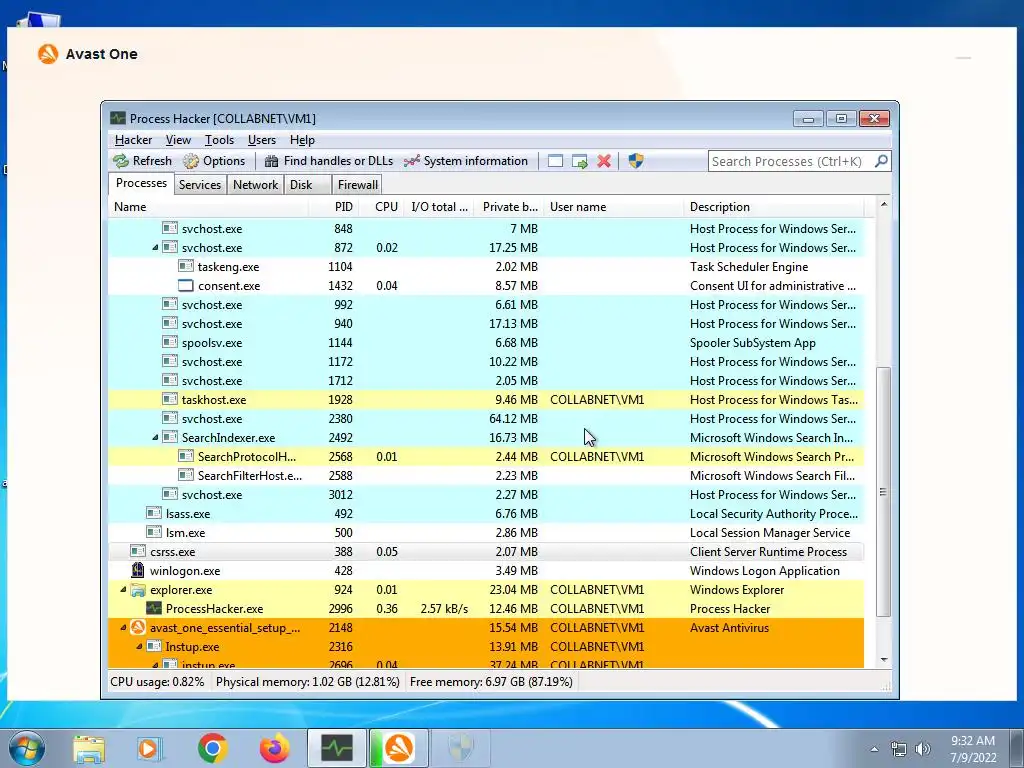Click the scrollbar up arrow
Screen dimensions: 1024x768
click(x=883, y=204)
